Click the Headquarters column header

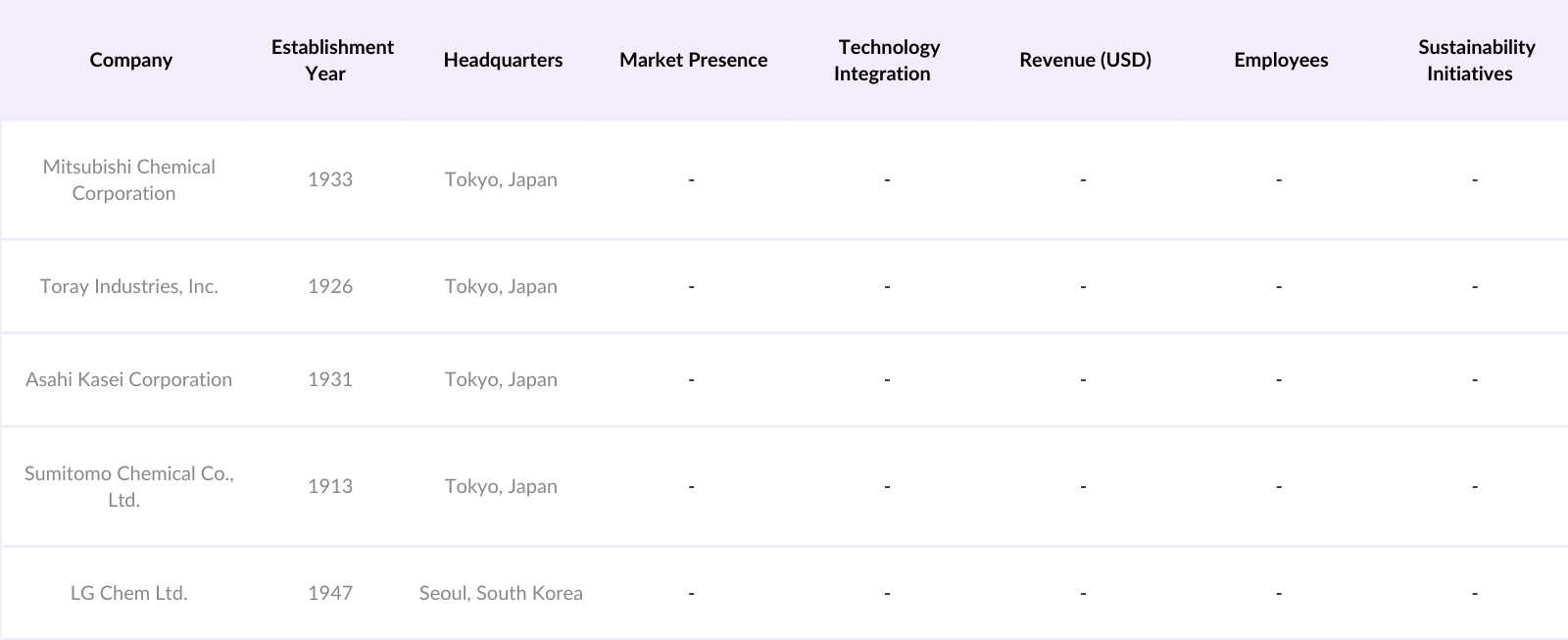tap(503, 60)
